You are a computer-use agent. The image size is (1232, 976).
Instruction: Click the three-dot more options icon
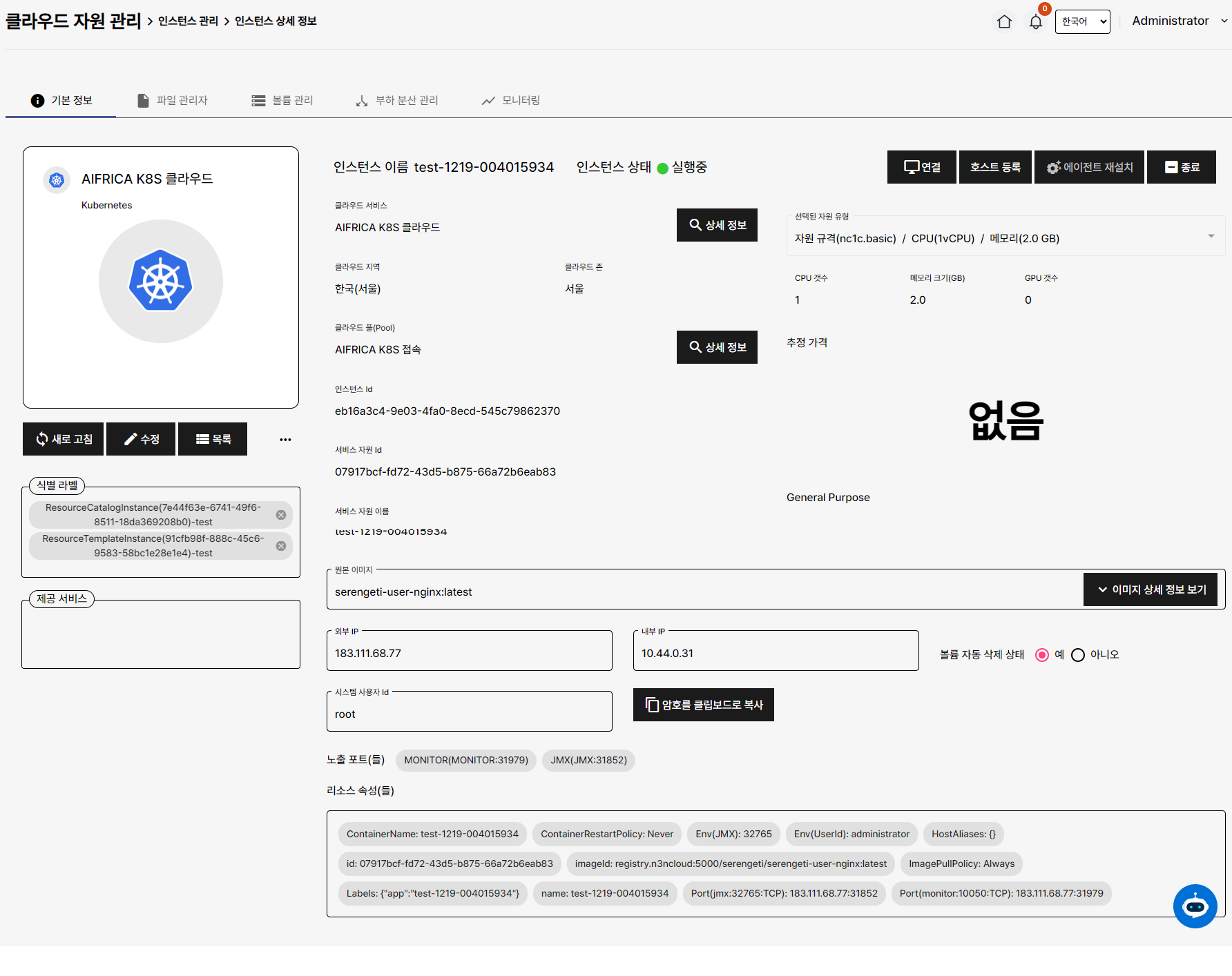tap(285, 440)
